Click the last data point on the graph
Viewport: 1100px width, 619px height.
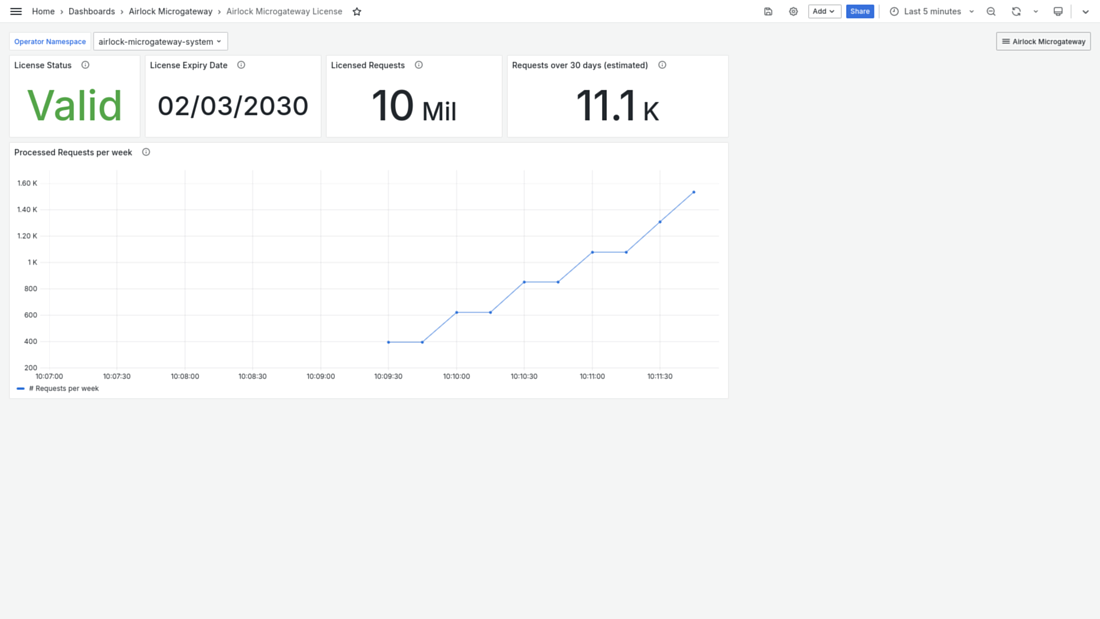694,192
